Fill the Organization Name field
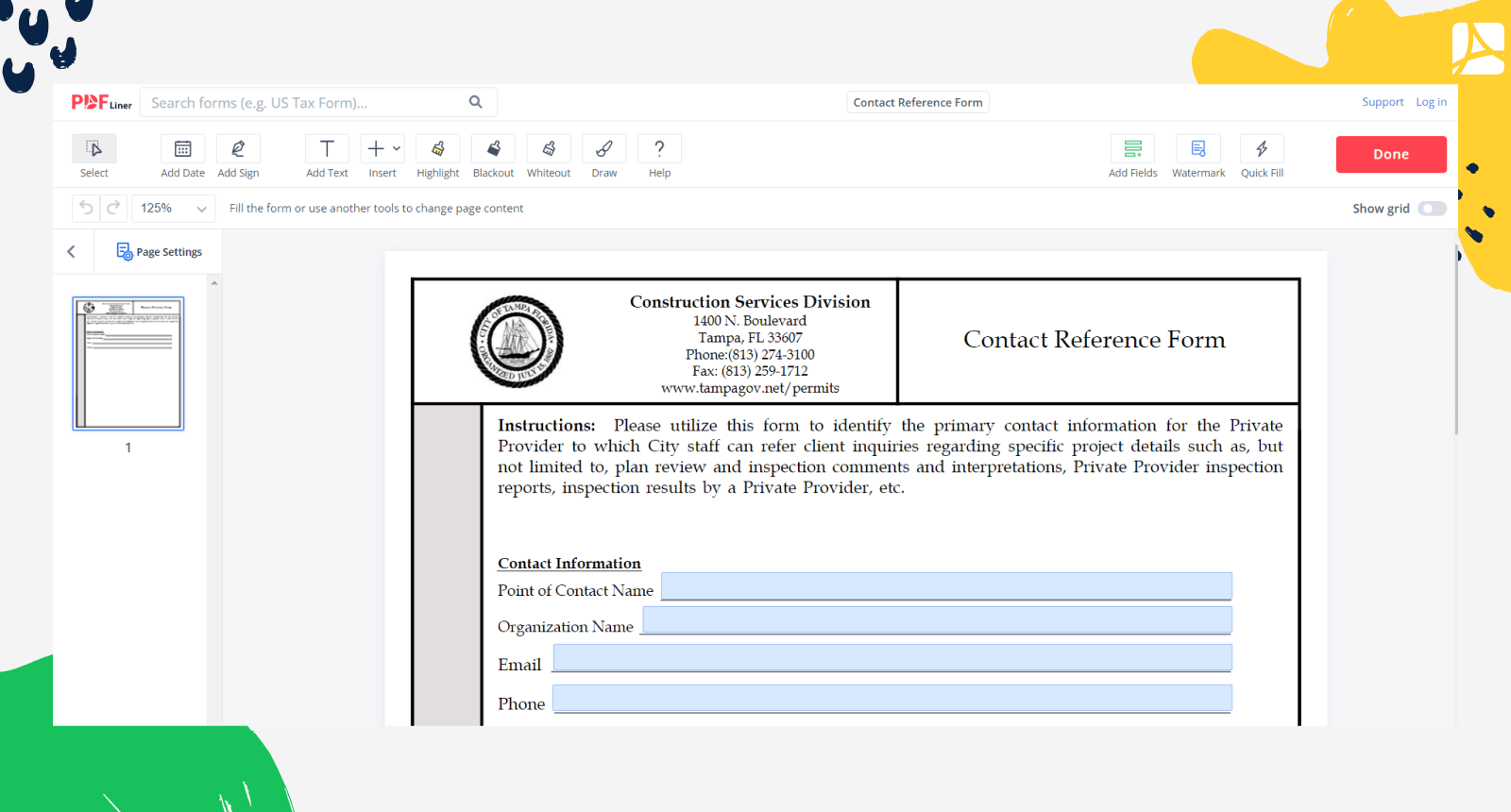This screenshot has width=1511, height=812. tap(937, 620)
